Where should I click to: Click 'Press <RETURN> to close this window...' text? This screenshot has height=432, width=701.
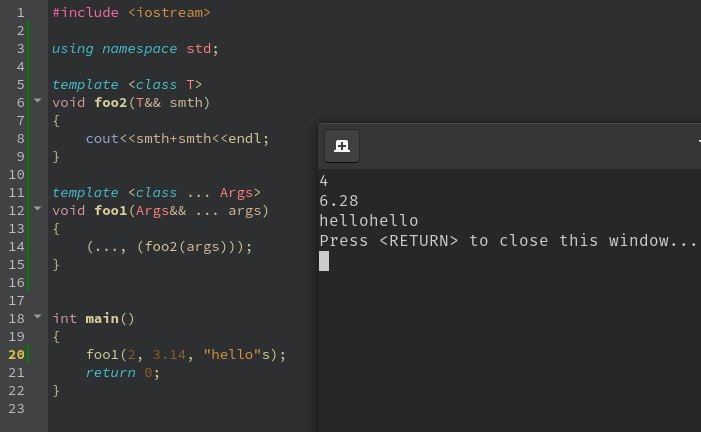click(x=507, y=241)
